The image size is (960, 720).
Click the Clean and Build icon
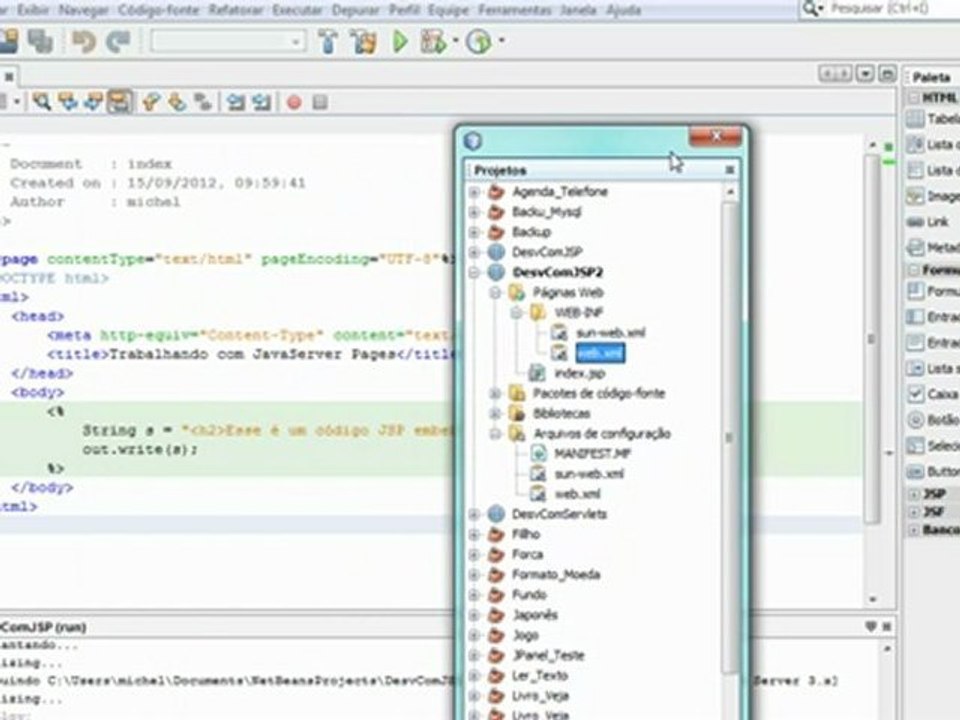[364, 42]
